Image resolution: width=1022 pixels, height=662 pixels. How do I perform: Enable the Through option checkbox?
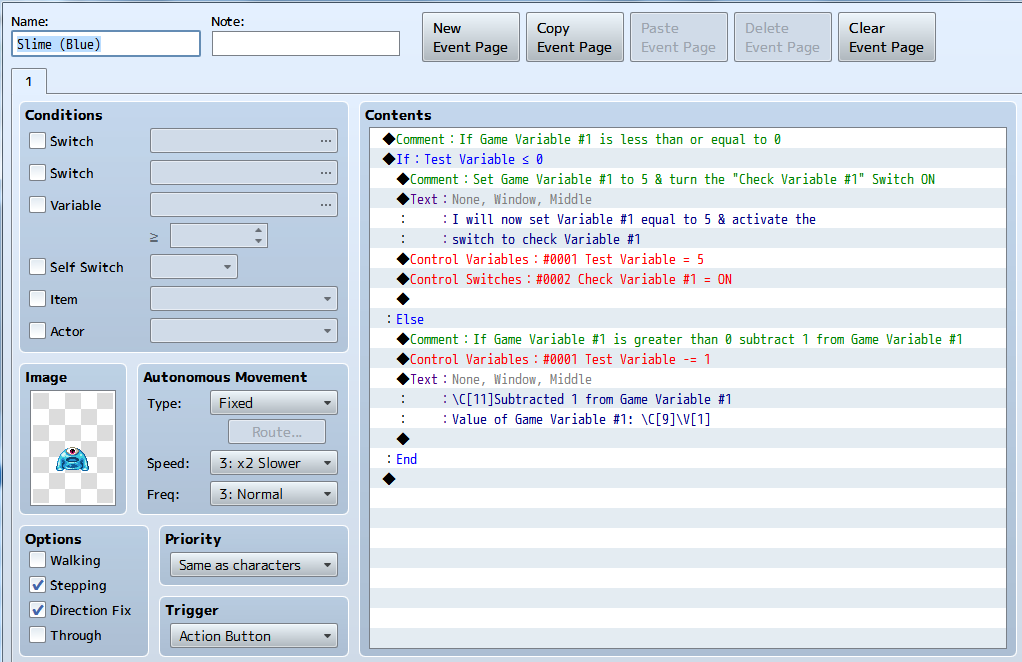pyautogui.click(x=38, y=635)
